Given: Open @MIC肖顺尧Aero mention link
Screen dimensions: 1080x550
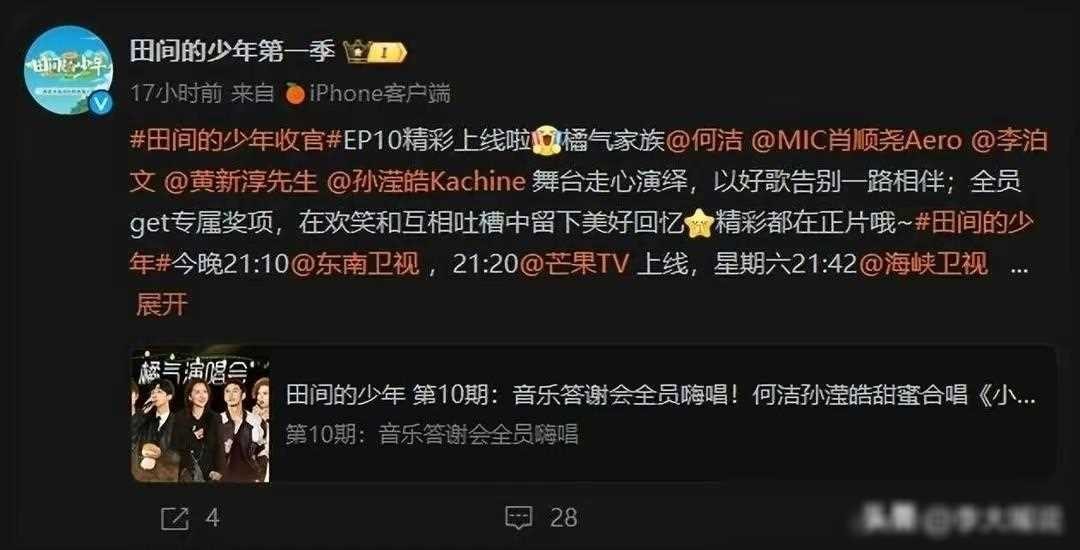Looking at the screenshot, I should pos(855,140).
